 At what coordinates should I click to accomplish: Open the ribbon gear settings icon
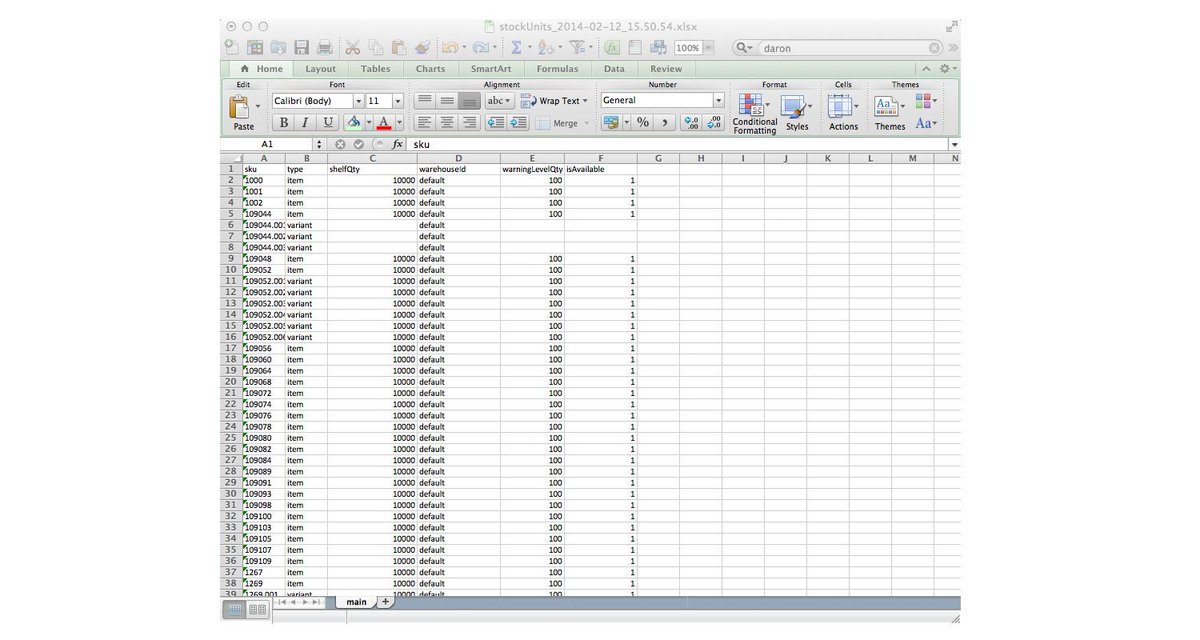(947, 69)
